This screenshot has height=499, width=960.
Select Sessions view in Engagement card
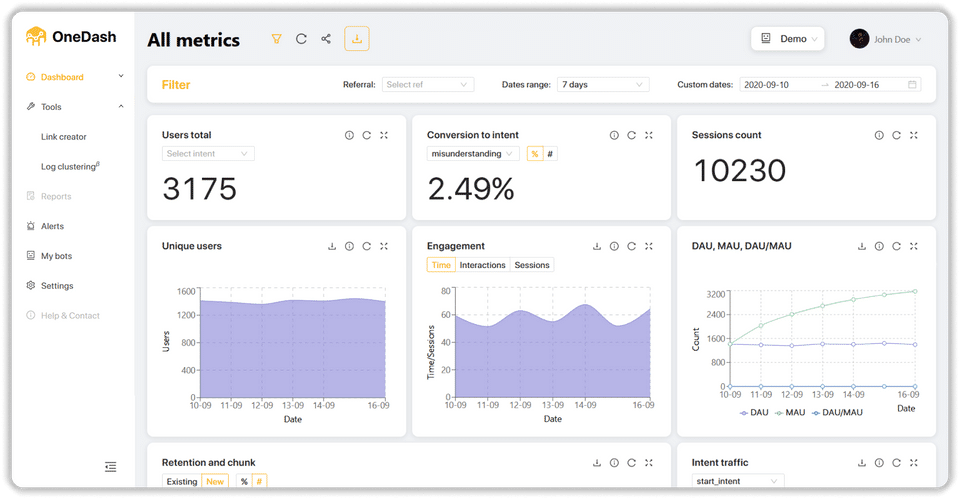[532, 265]
